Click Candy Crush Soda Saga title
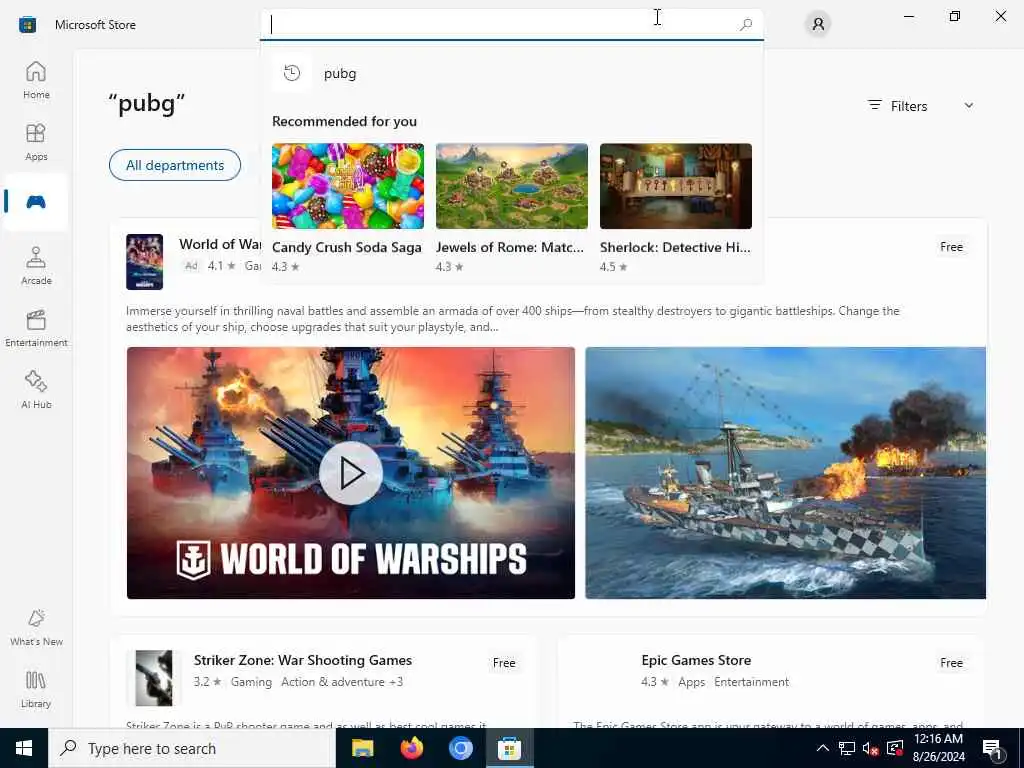The height and width of the screenshot is (768, 1024). click(x=347, y=248)
